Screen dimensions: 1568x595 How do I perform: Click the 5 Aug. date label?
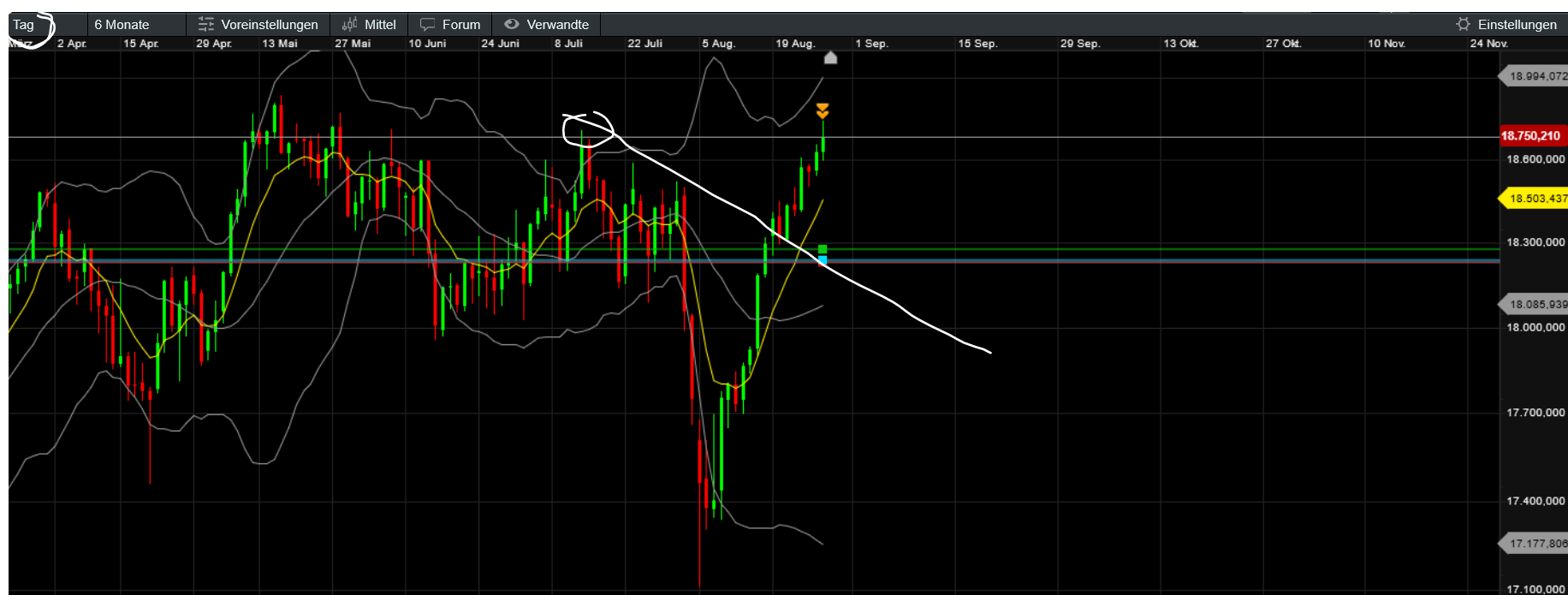(x=718, y=44)
